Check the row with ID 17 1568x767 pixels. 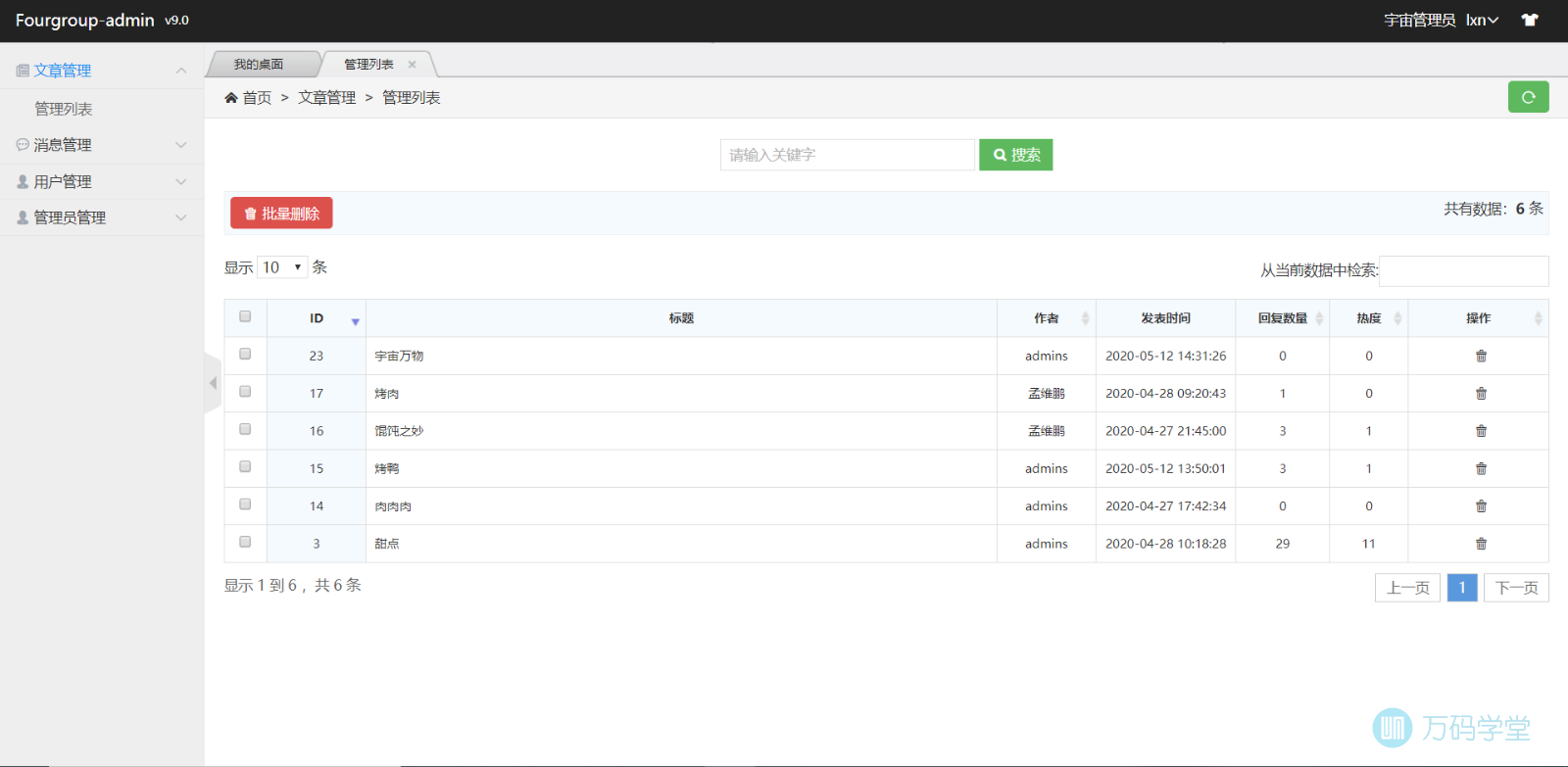point(245,391)
